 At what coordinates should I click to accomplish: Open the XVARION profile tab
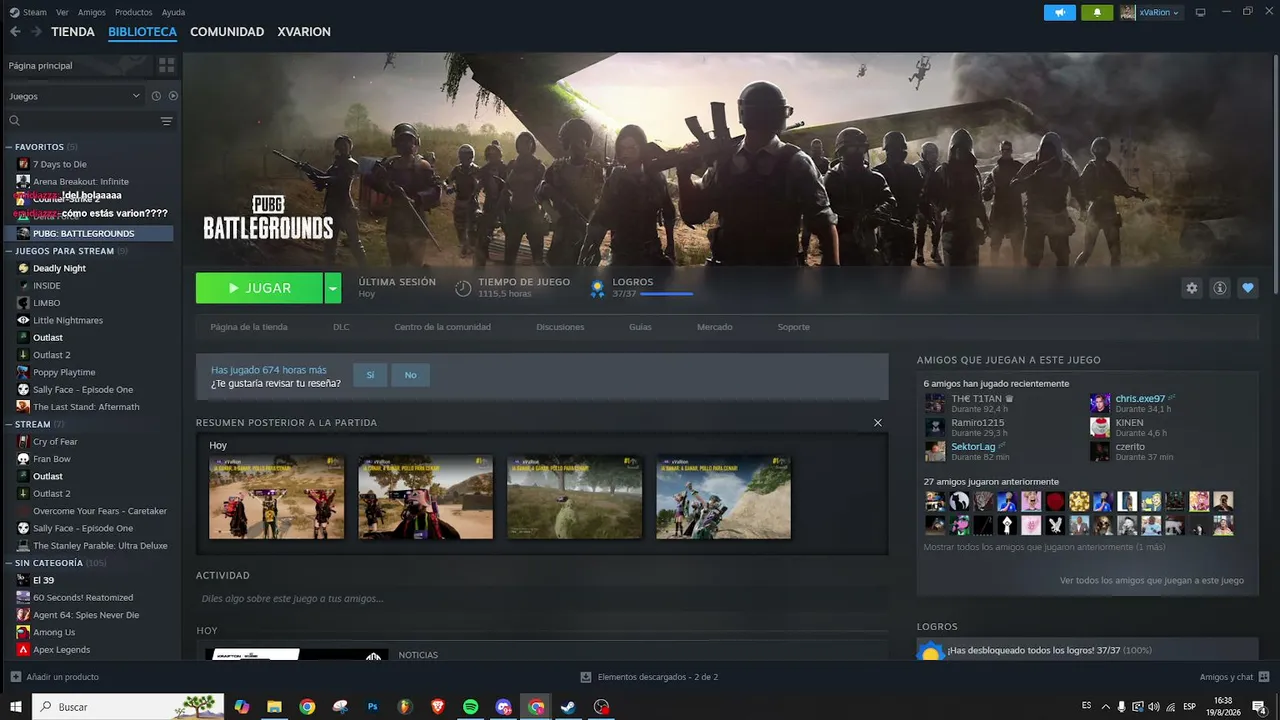pyautogui.click(x=304, y=32)
